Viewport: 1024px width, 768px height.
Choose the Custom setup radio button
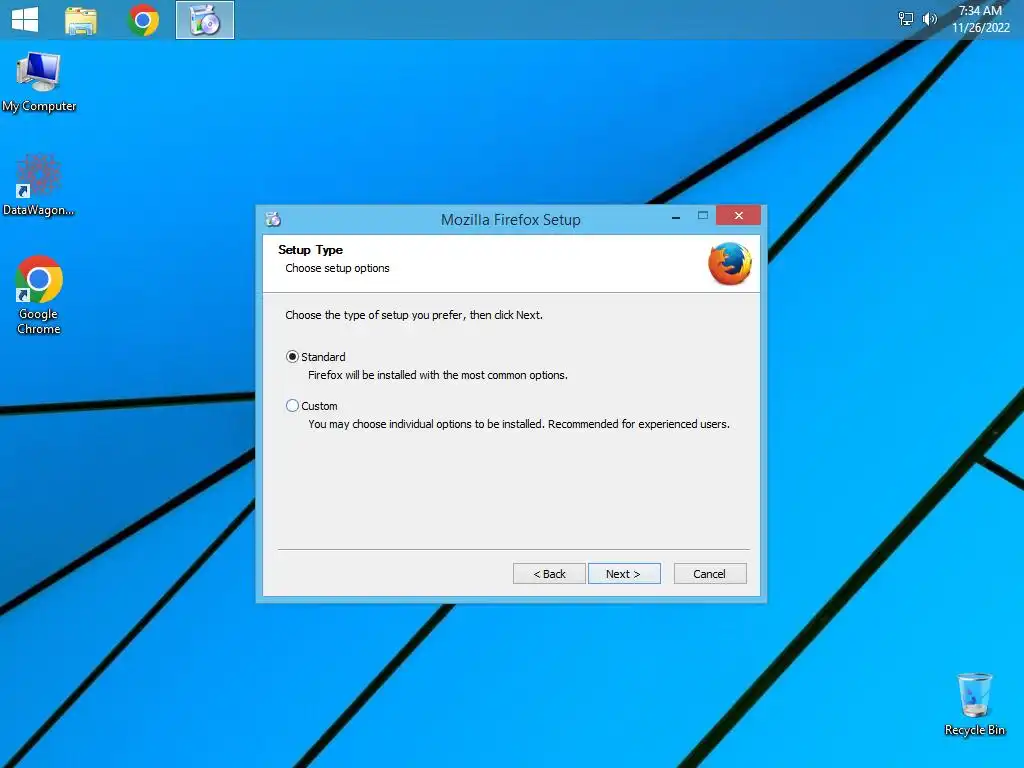[x=292, y=406]
